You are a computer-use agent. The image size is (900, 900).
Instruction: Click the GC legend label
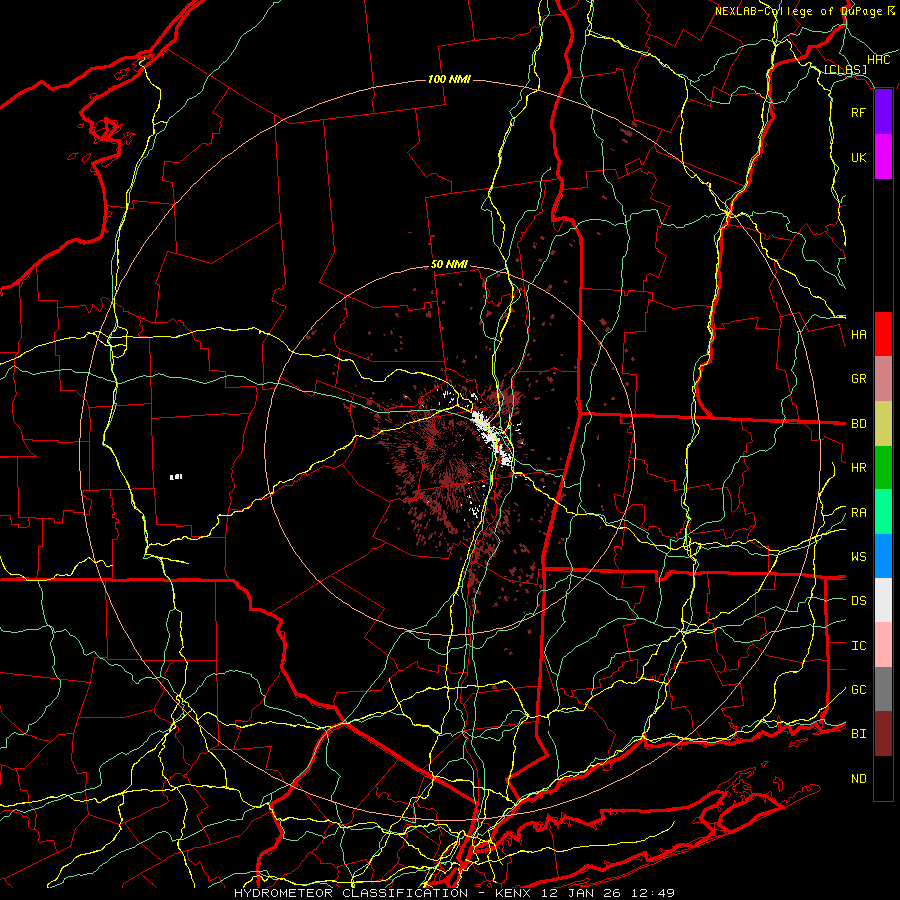[x=858, y=690]
